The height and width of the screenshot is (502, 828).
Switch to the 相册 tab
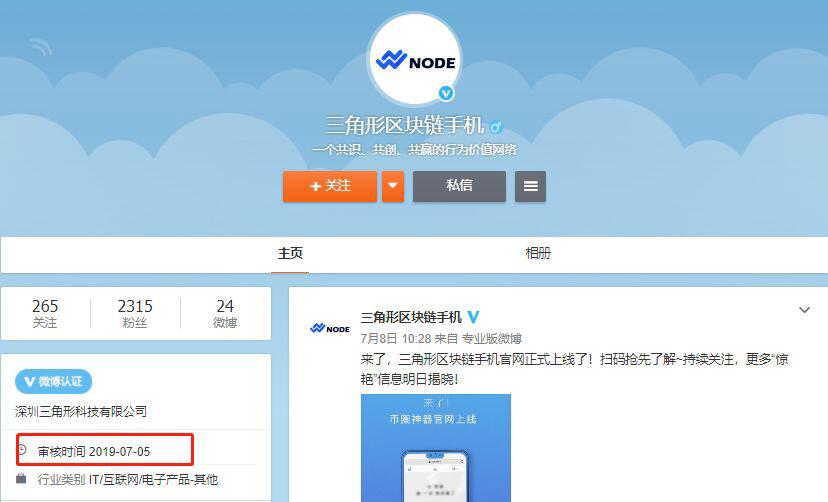click(538, 253)
